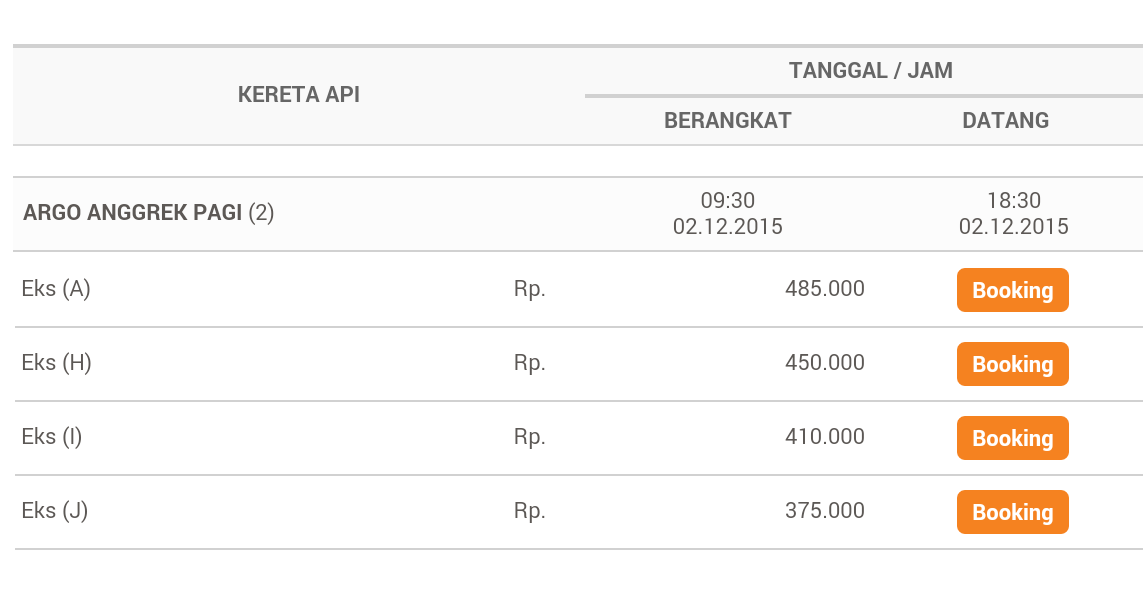Click the fare 485.000 for Eks (A)
The image size is (1143, 600).
pos(825,288)
